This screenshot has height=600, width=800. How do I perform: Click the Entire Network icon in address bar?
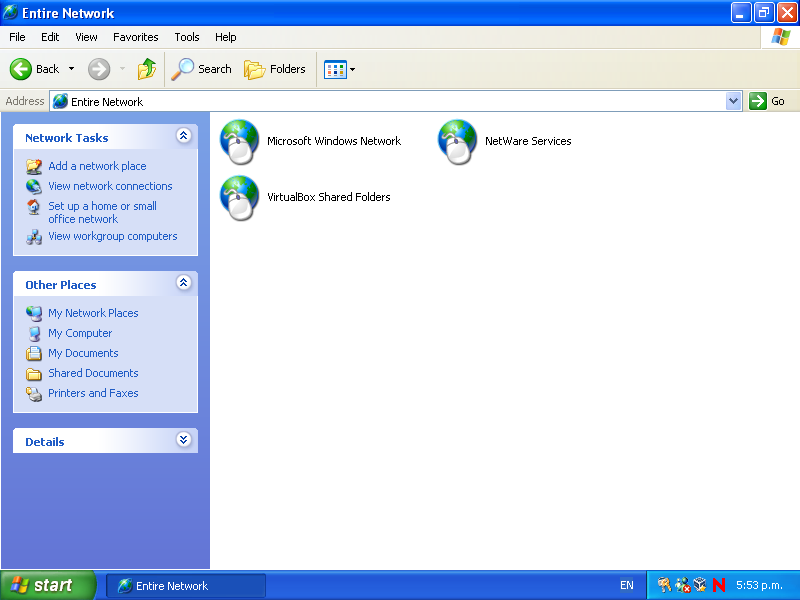point(60,102)
